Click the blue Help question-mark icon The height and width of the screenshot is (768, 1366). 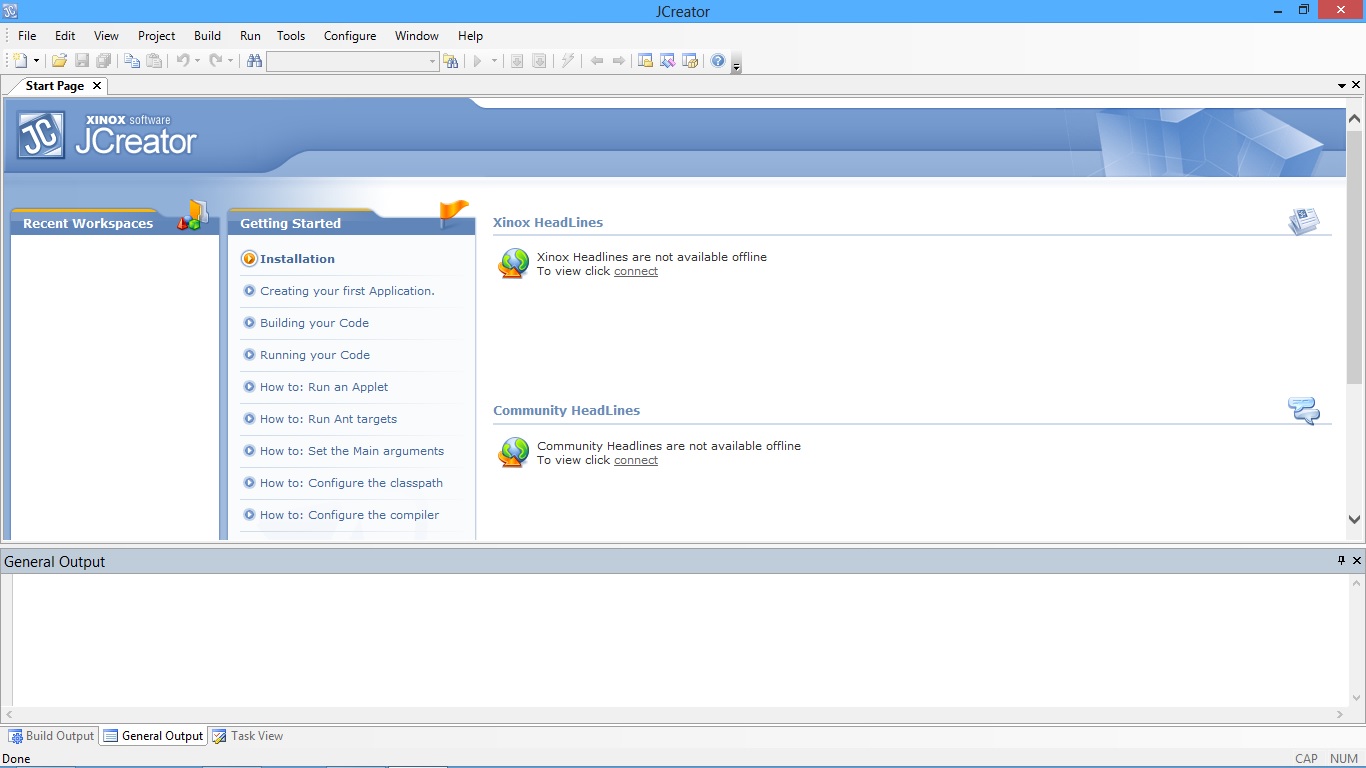717,61
